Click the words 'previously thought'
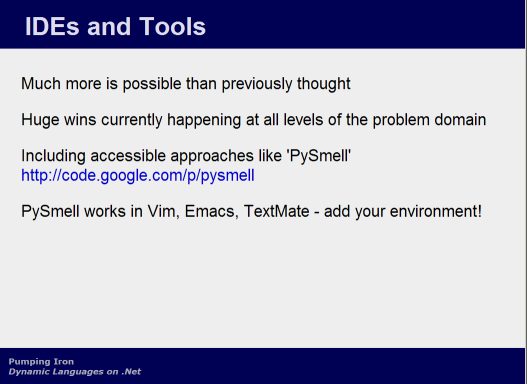527x384 pixels. pos(286,84)
